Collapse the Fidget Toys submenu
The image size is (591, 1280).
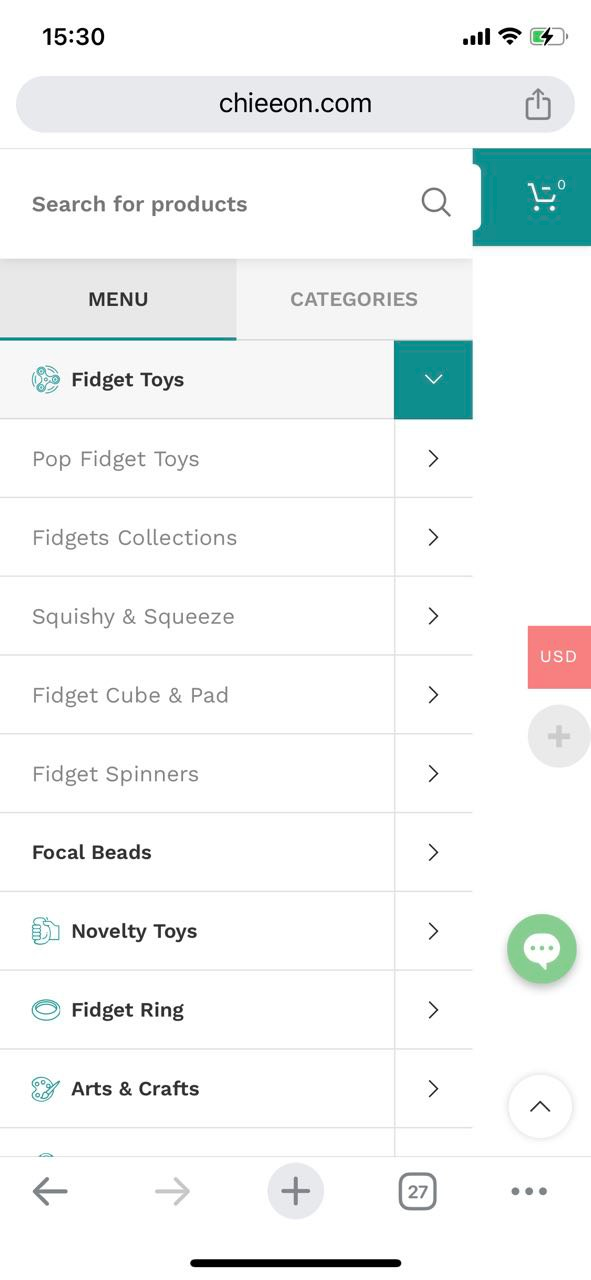pos(433,380)
